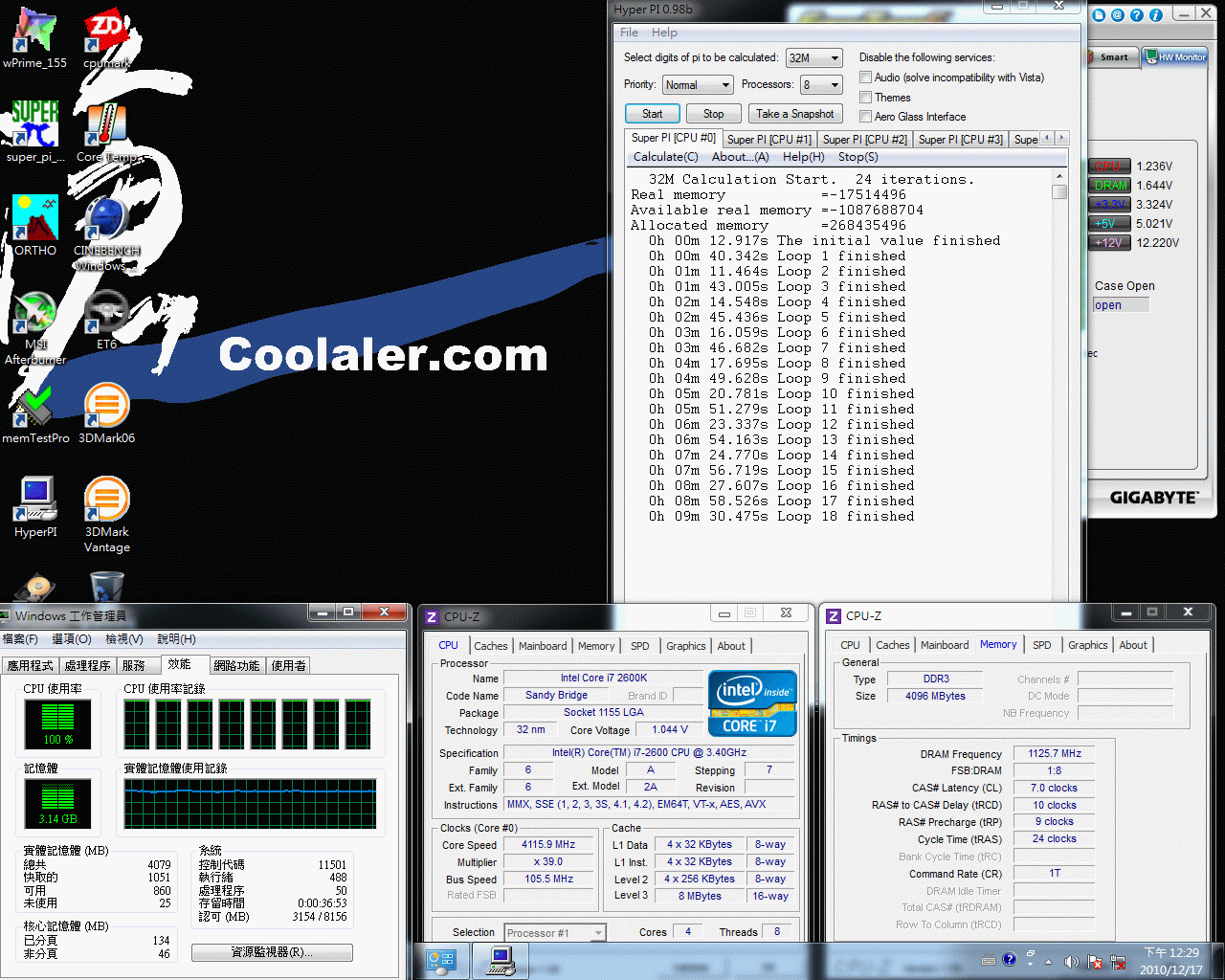1225x980 pixels.
Task: Open the network status tray icon
Action: 1117,961
